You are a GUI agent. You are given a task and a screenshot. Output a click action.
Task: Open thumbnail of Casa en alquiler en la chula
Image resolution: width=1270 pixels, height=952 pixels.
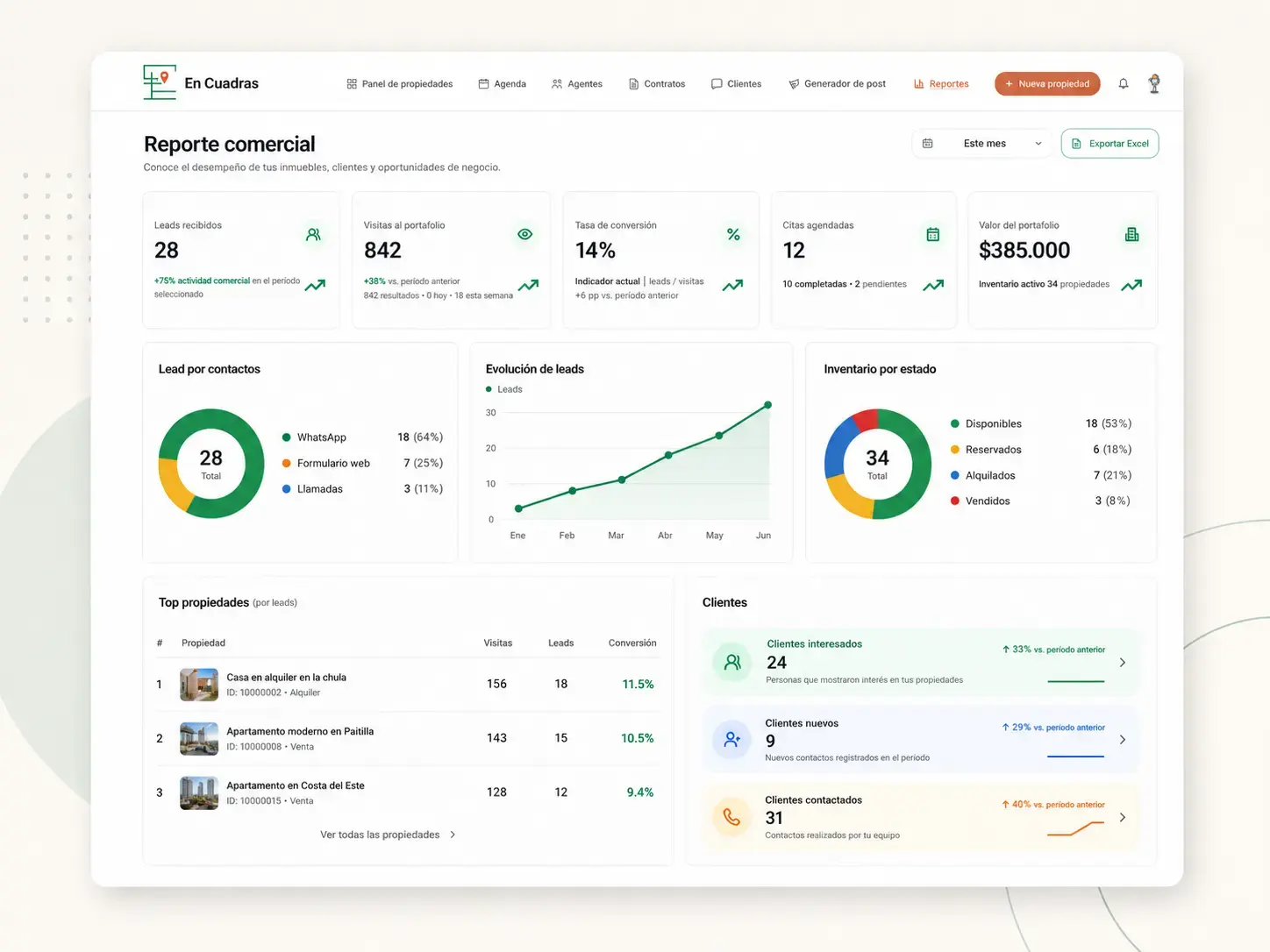[199, 685]
